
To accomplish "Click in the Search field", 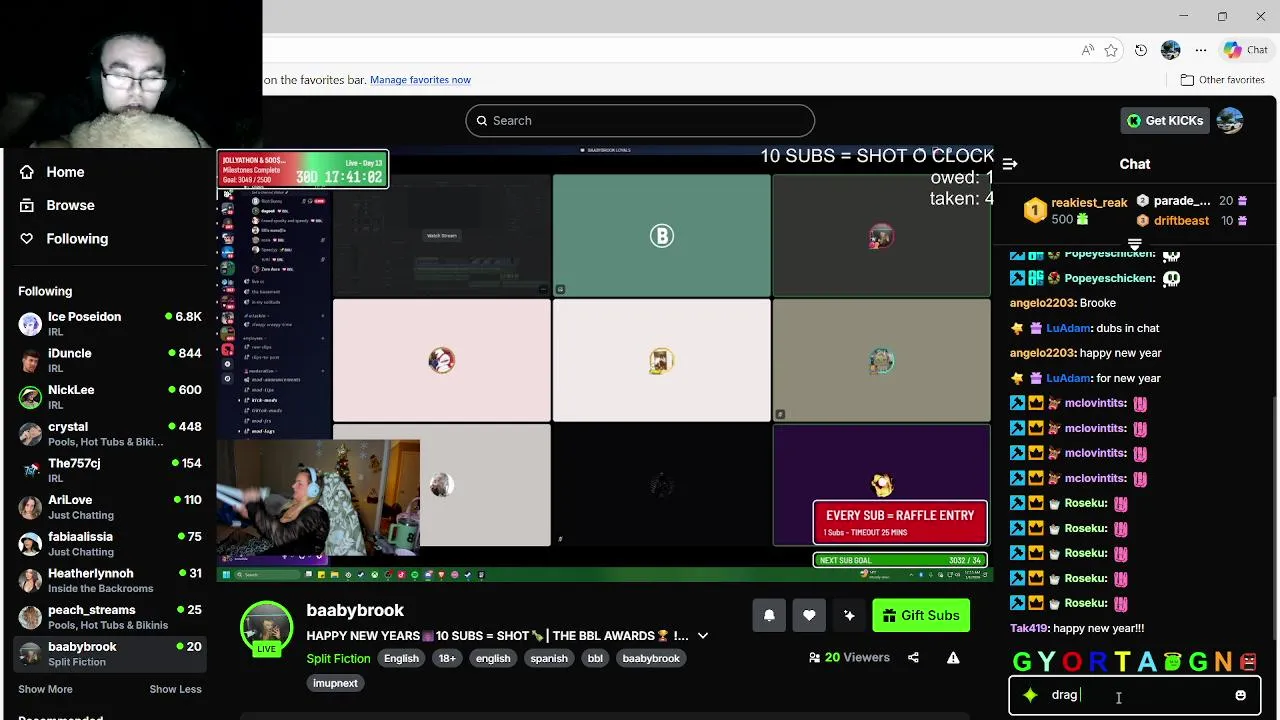I will pos(640,120).
